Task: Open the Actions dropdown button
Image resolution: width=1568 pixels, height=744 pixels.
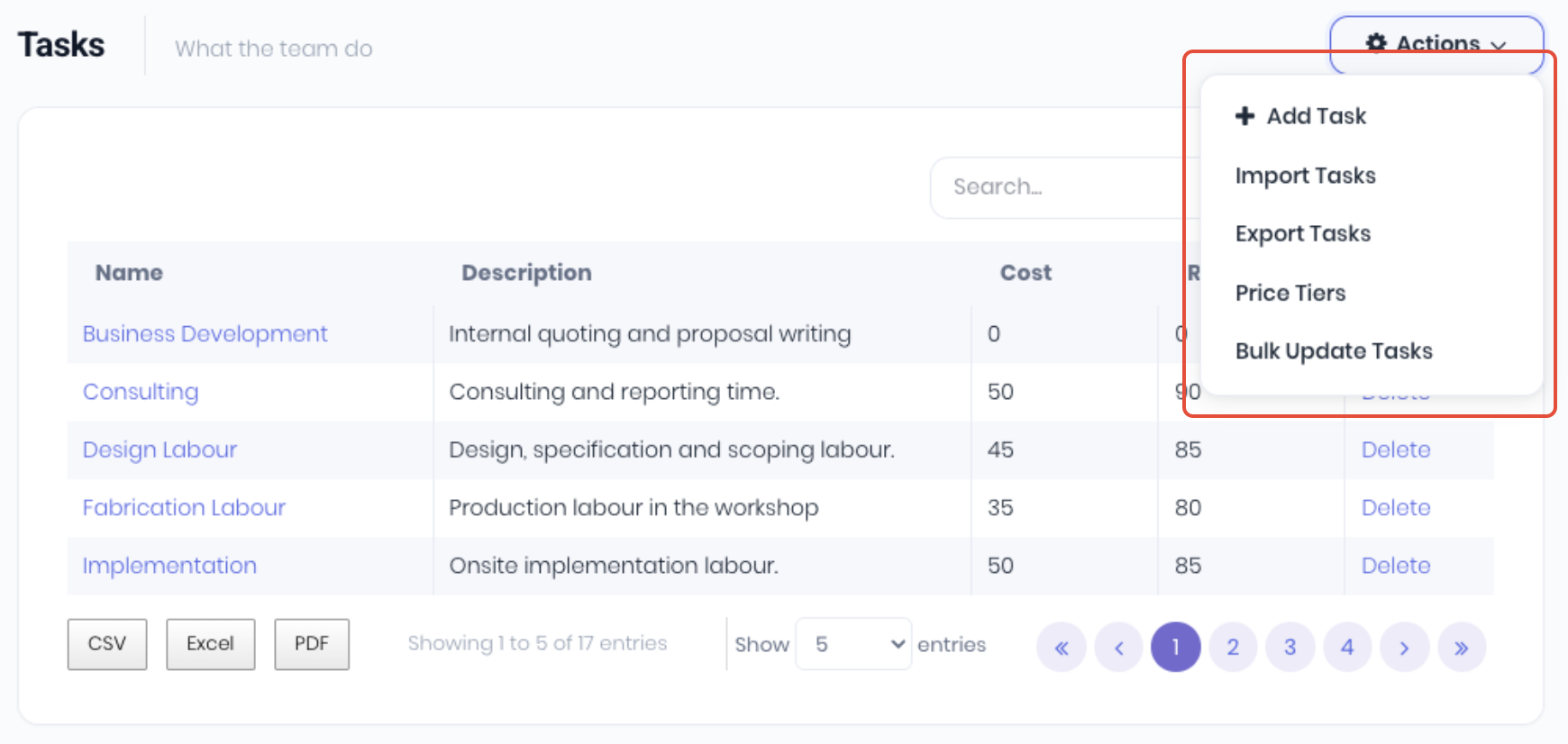Action: coord(1436,43)
